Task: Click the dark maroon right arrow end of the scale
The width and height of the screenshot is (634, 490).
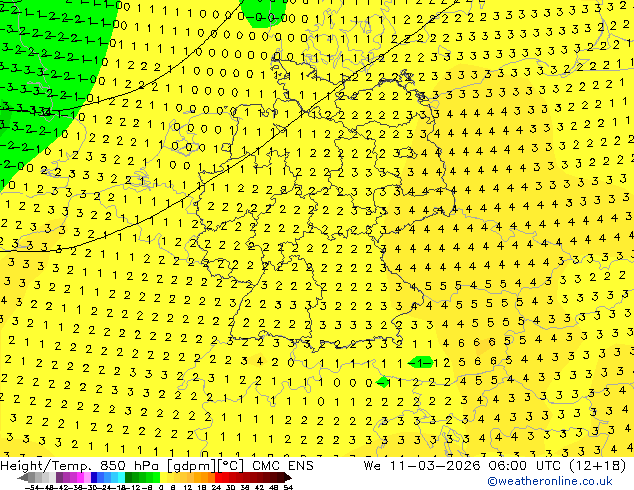Action: [x=288, y=477]
